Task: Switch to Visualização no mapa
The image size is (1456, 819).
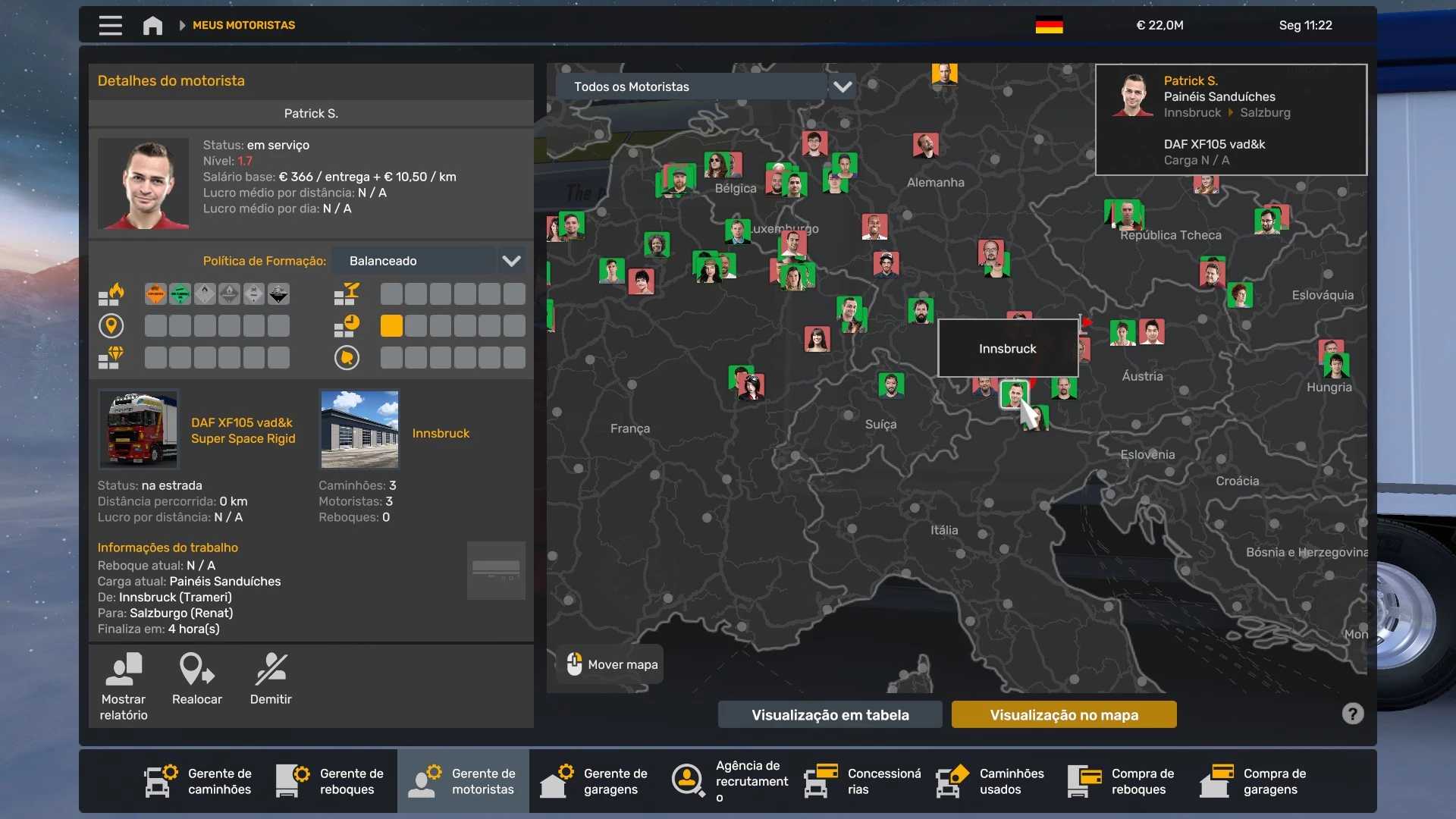Action: (x=1063, y=714)
